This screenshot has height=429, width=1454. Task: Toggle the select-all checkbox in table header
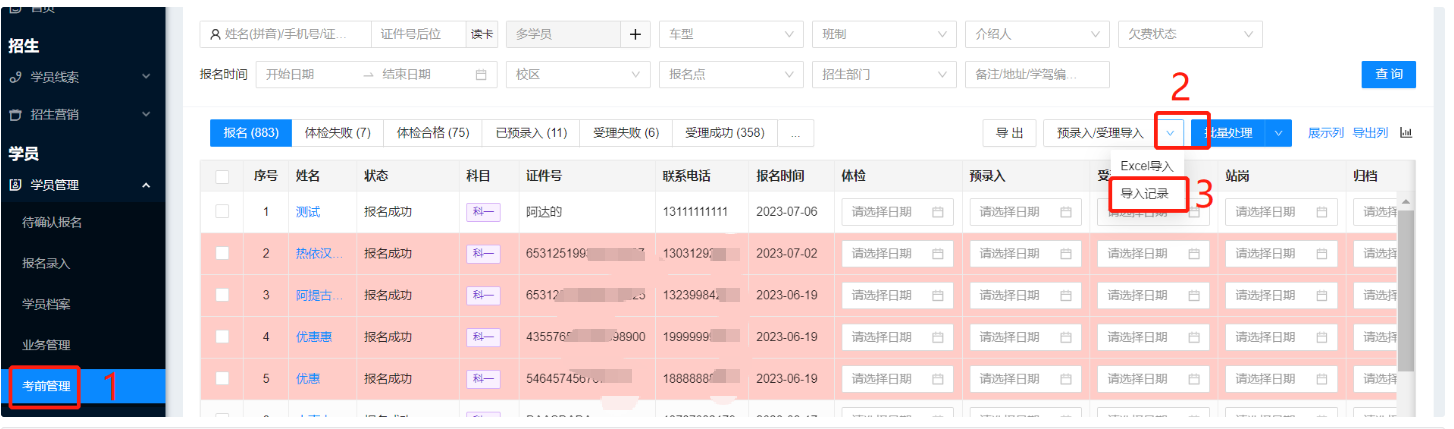point(222,177)
